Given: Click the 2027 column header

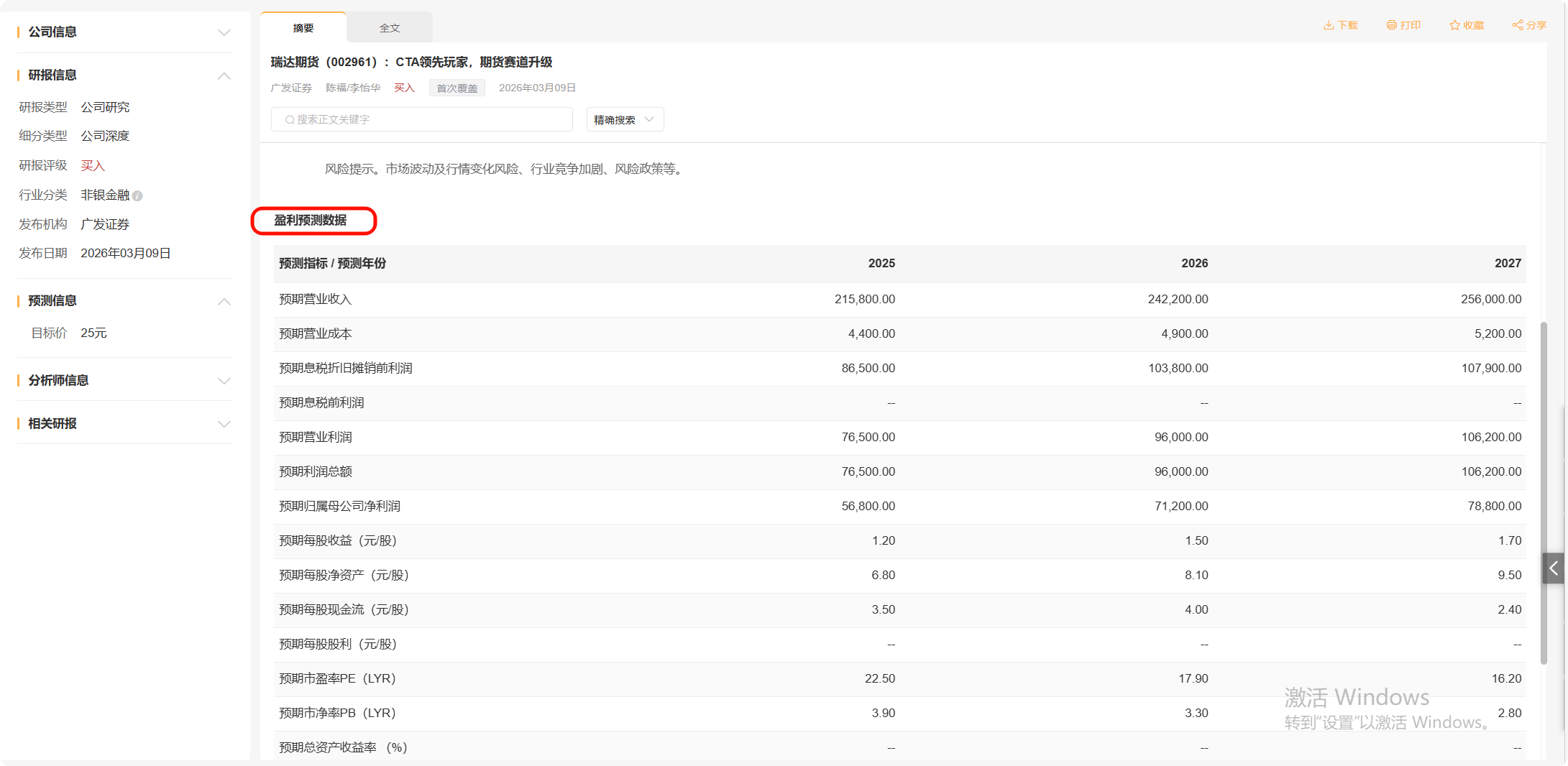Looking at the screenshot, I should (1508, 263).
